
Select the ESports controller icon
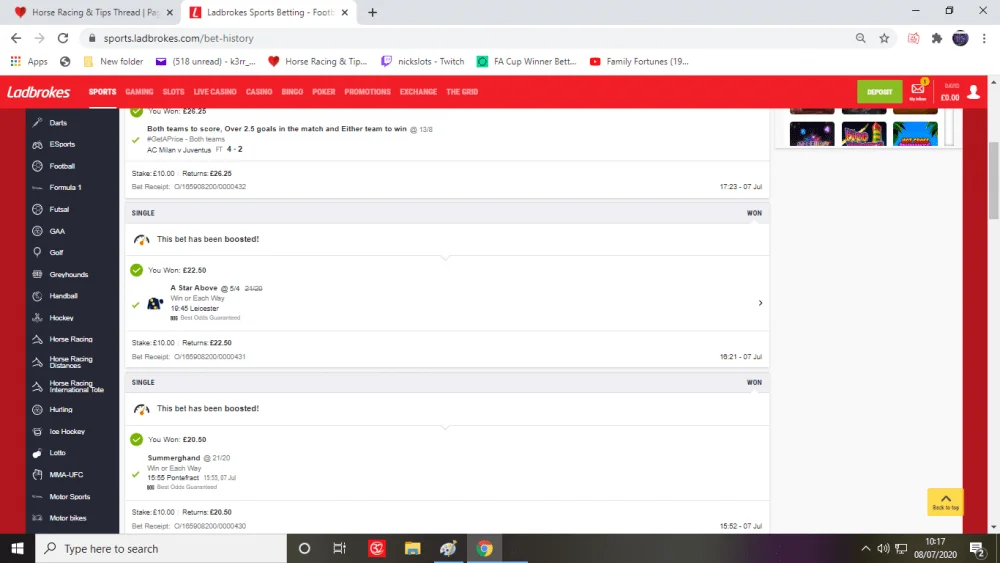(37, 144)
